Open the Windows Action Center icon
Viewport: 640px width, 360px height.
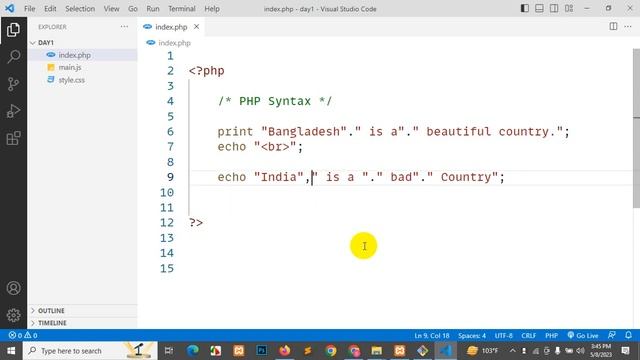[626, 351]
